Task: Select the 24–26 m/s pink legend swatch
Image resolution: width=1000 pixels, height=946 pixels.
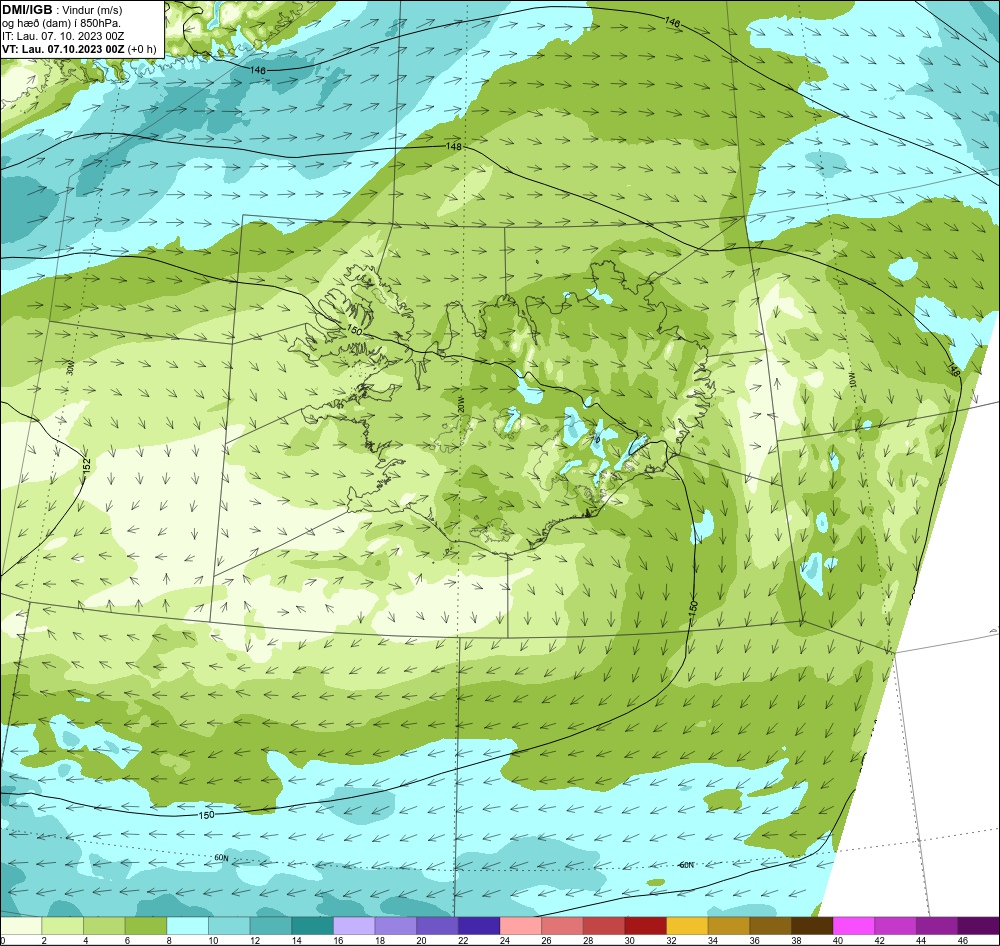Action: (x=521, y=925)
